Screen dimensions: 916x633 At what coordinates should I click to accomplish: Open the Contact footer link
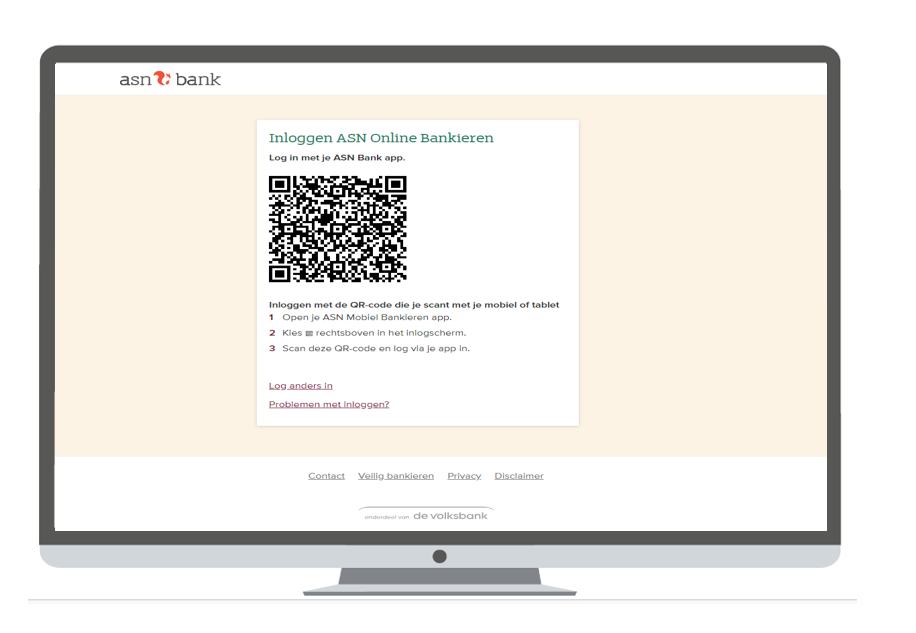327,476
